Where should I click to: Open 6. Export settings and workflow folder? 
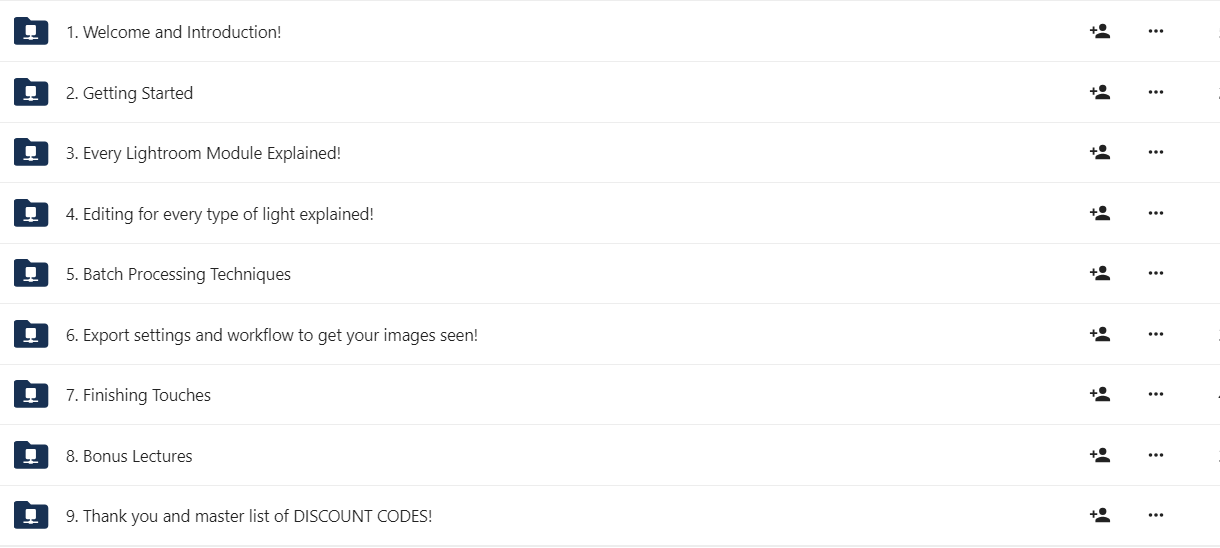click(272, 335)
